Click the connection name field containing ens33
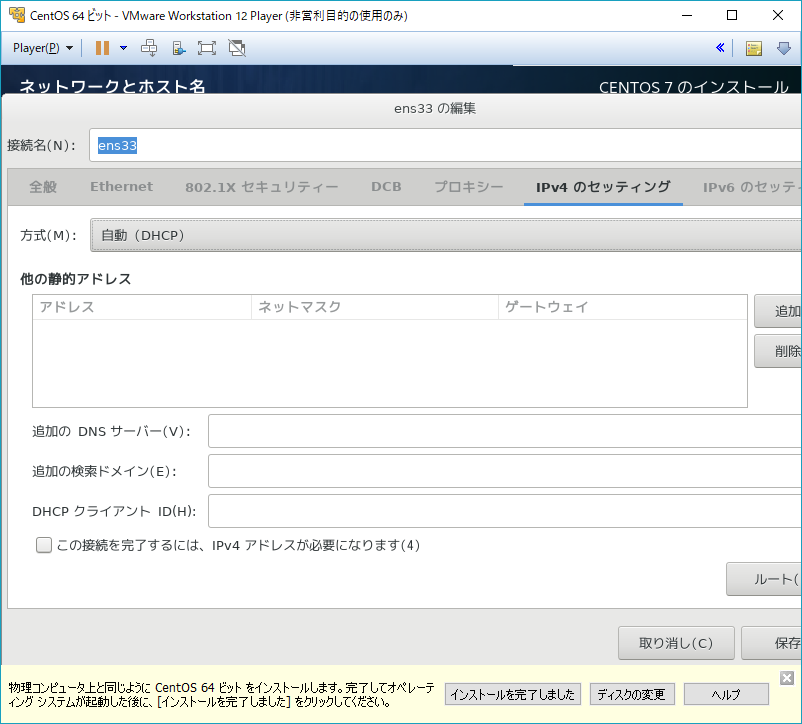This screenshot has width=802, height=724. [x=445, y=145]
